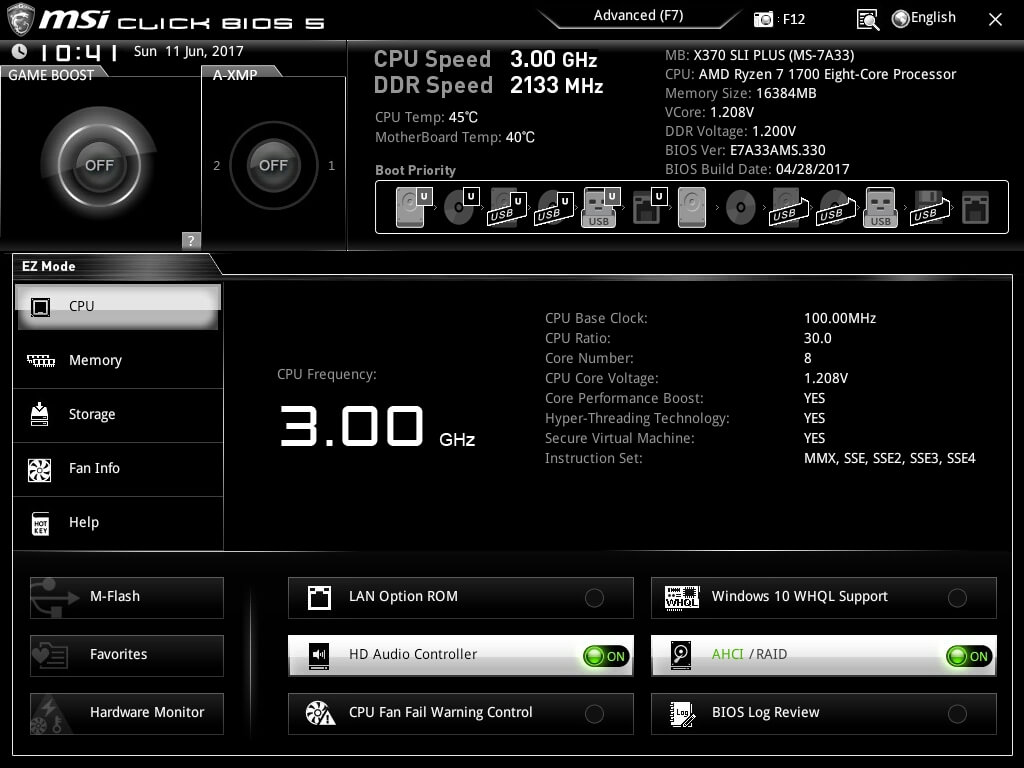
Task: Click the BIOS search magnifier icon
Action: (868, 19)
